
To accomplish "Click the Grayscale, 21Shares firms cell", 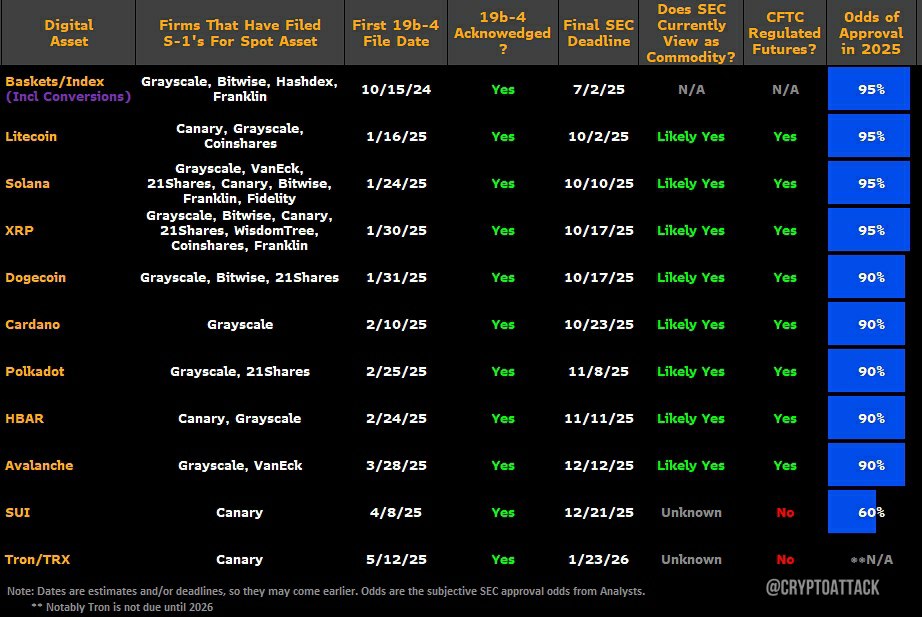I will coord(240,372).
